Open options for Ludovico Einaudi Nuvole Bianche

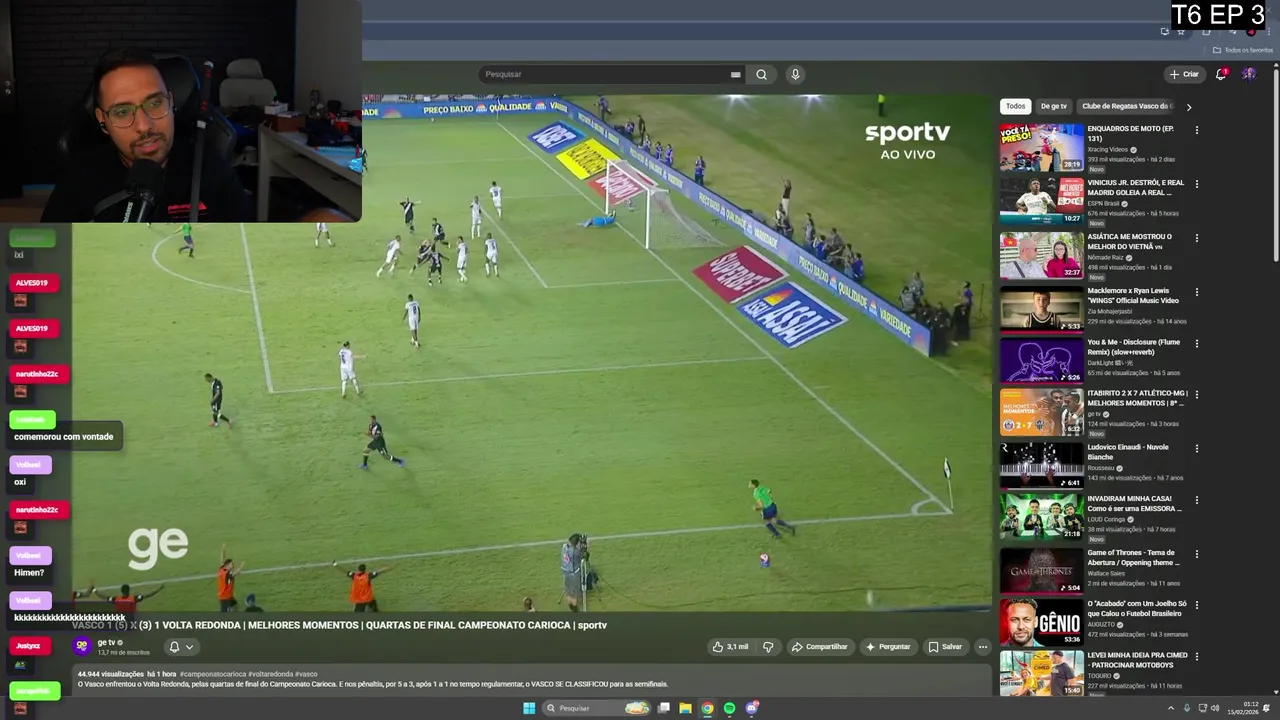(x=1196, y=448)
